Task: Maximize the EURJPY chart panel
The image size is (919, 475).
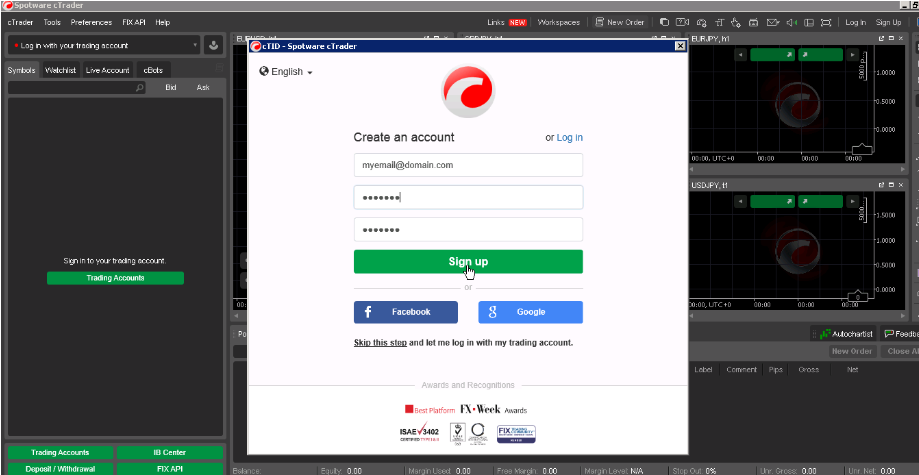Action: (891, 38)
